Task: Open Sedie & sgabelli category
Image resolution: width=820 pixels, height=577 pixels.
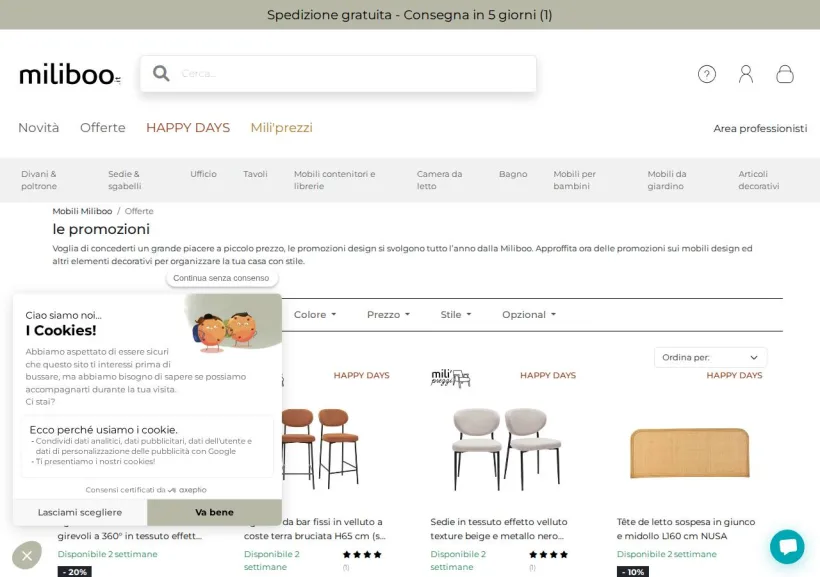Action: click(x=124, y=180)
